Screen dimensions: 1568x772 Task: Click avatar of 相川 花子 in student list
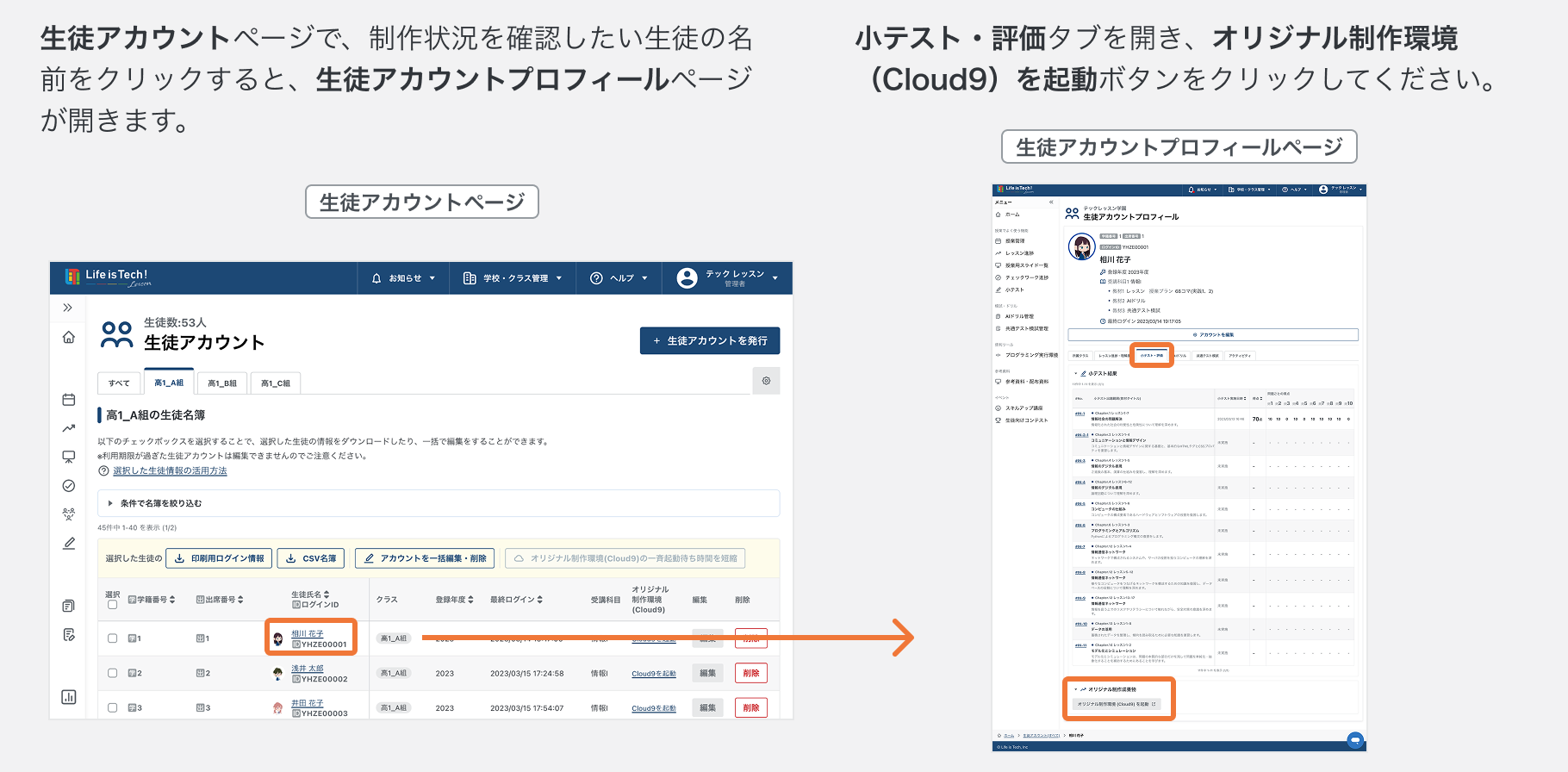278,639
